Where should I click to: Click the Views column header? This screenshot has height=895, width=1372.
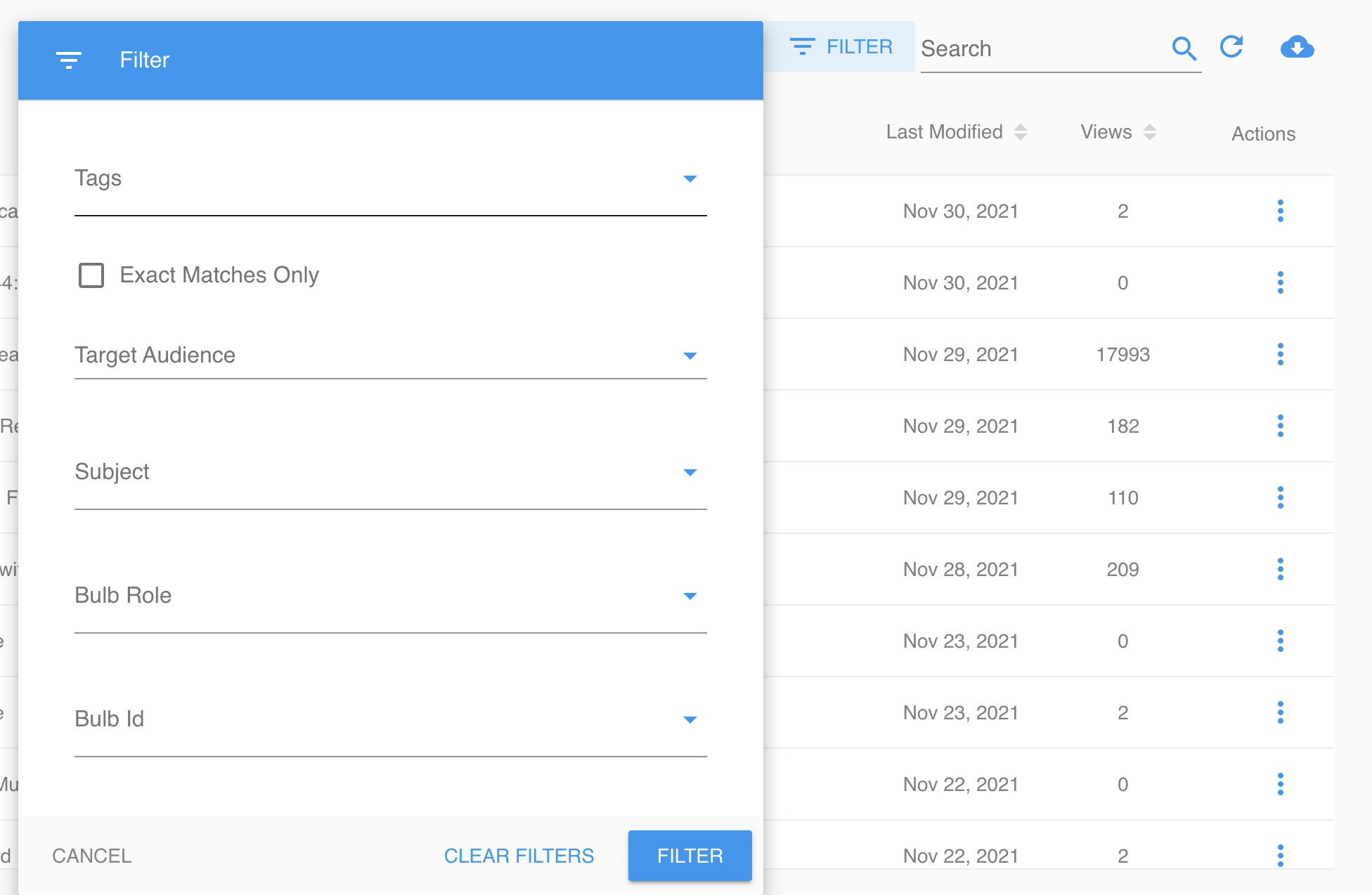(1106, 132)
